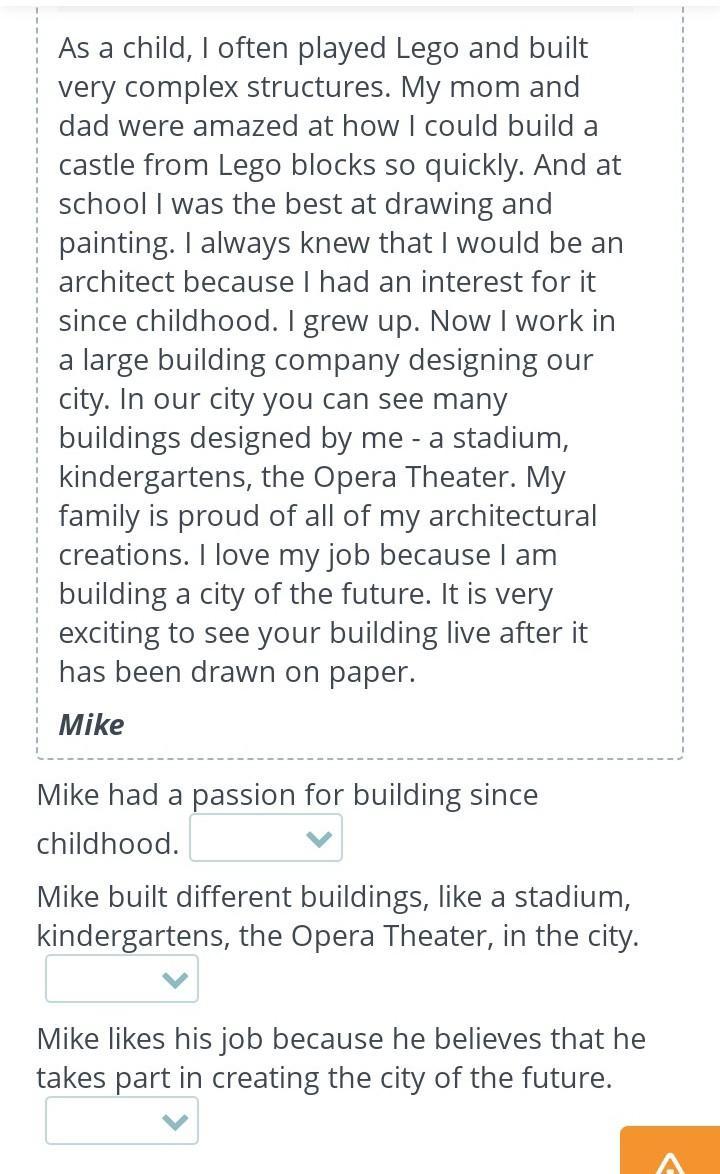
Task: Click the opening line "As a child, I often played Lego"
Action: tap(323, 48)
